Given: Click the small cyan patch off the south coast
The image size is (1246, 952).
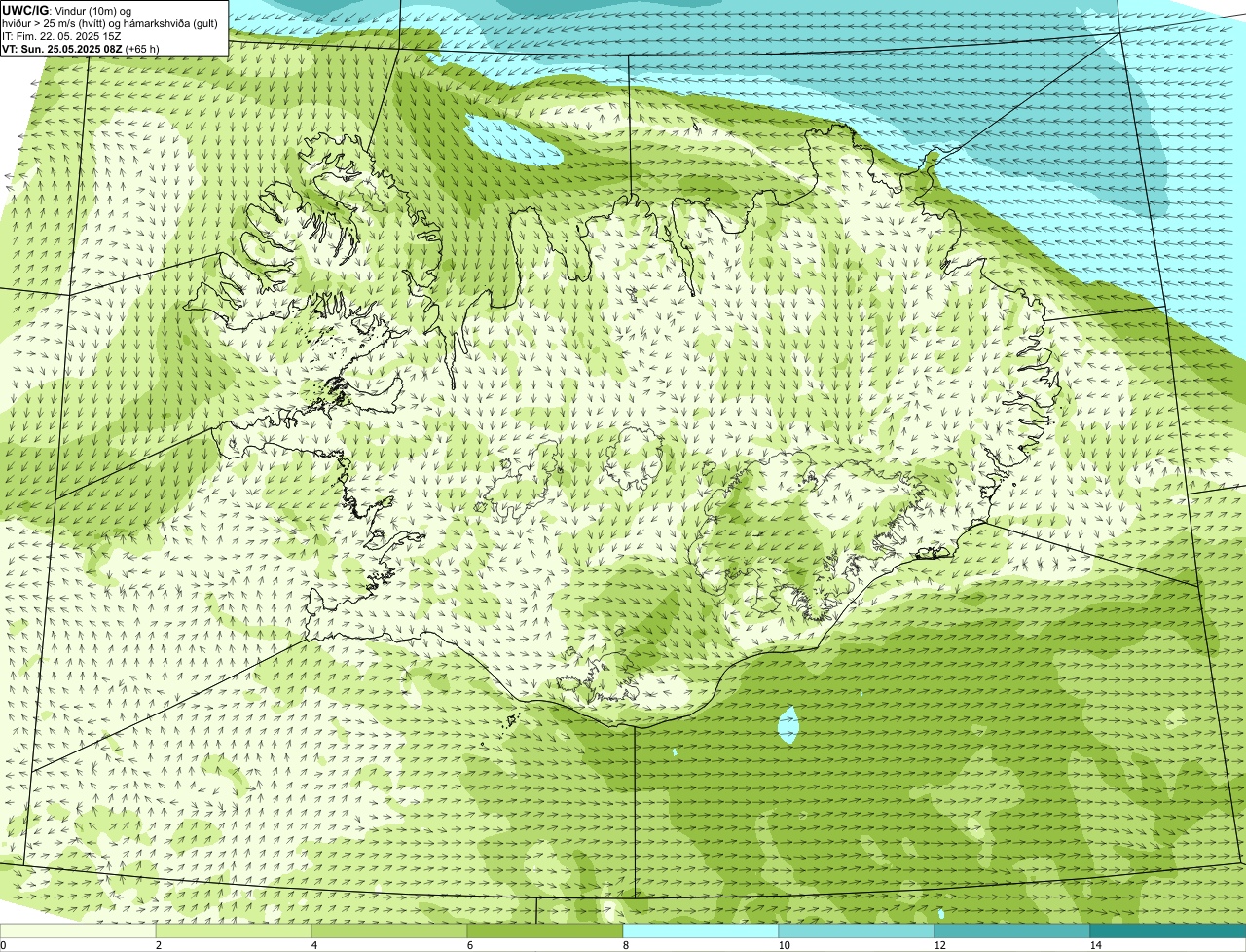Looking at the screenshot, I should (x=789, y=724).
